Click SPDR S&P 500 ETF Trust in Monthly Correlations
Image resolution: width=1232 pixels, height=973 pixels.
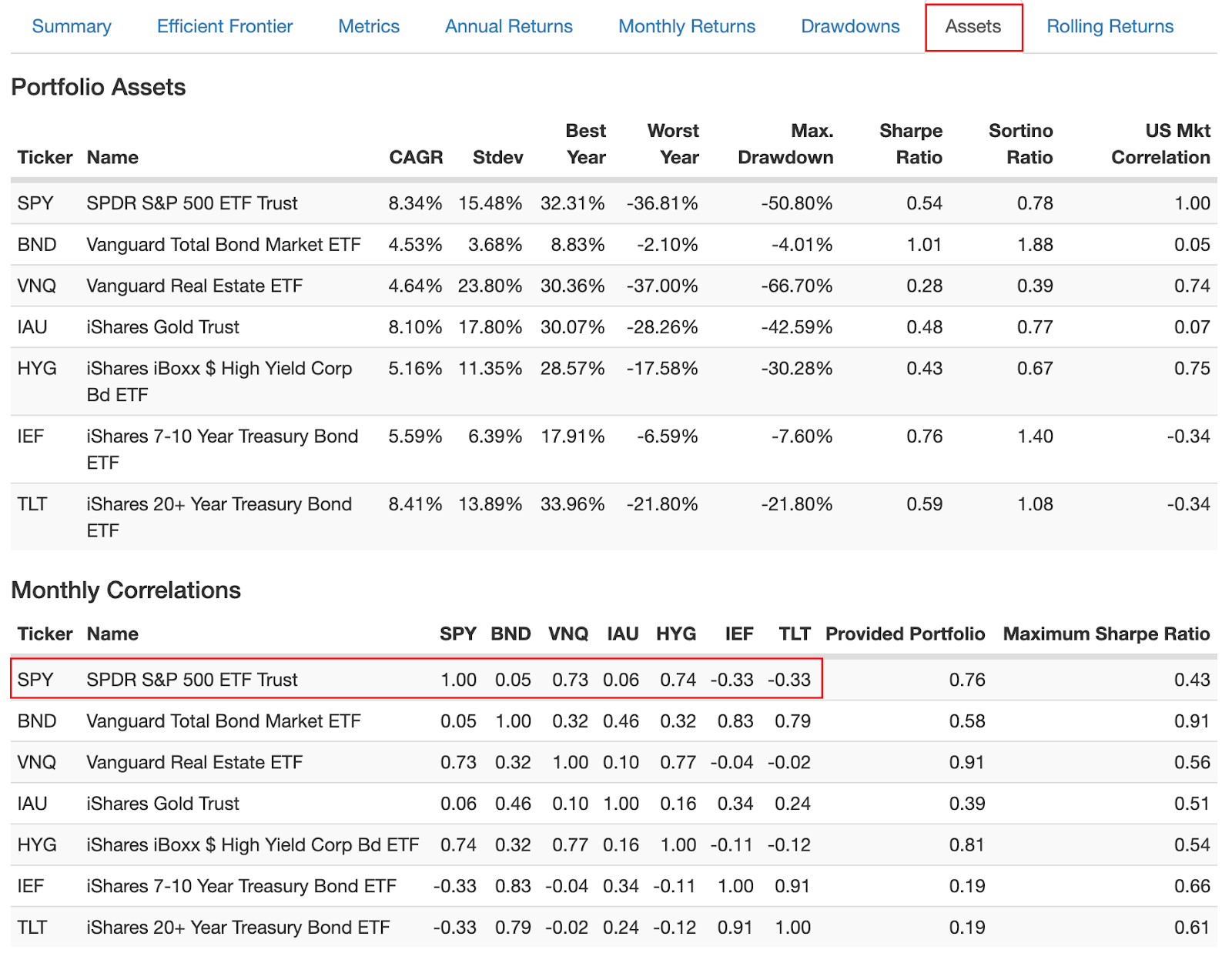pos(192,680)
